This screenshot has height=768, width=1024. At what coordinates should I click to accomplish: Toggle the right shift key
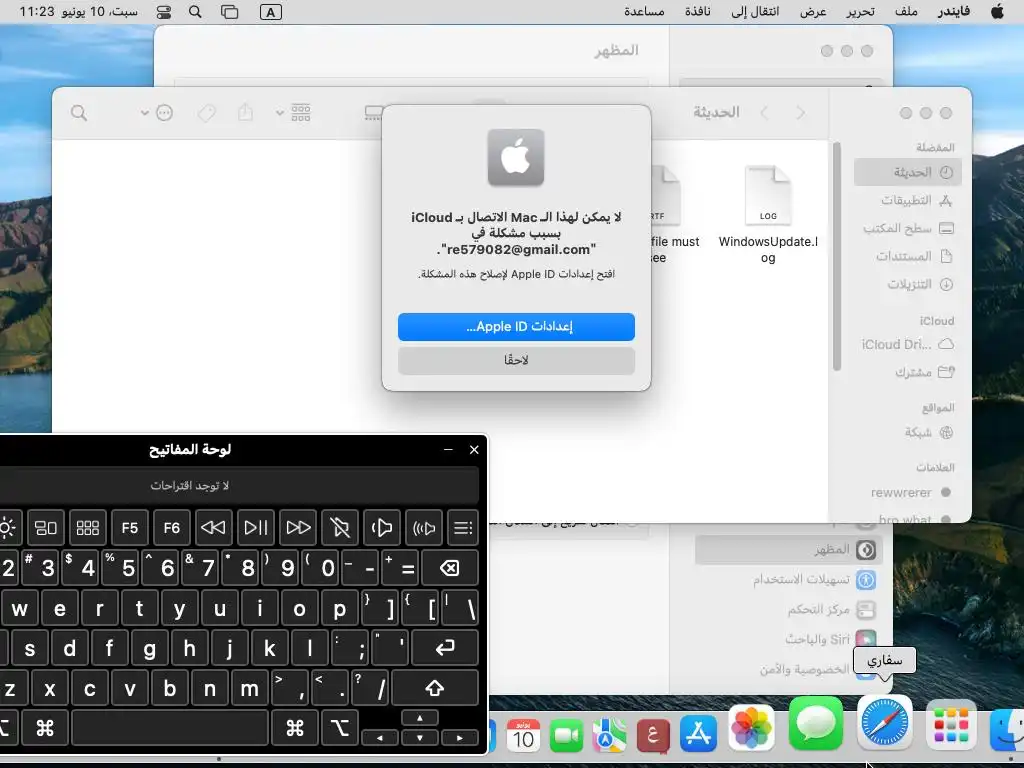434,688
